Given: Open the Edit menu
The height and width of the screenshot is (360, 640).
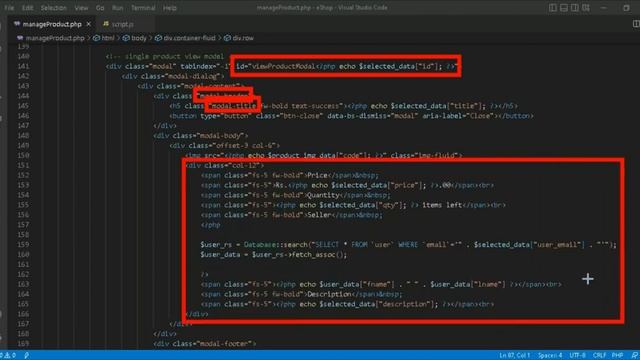Looking at the screenshot, I should click(27, 8).
